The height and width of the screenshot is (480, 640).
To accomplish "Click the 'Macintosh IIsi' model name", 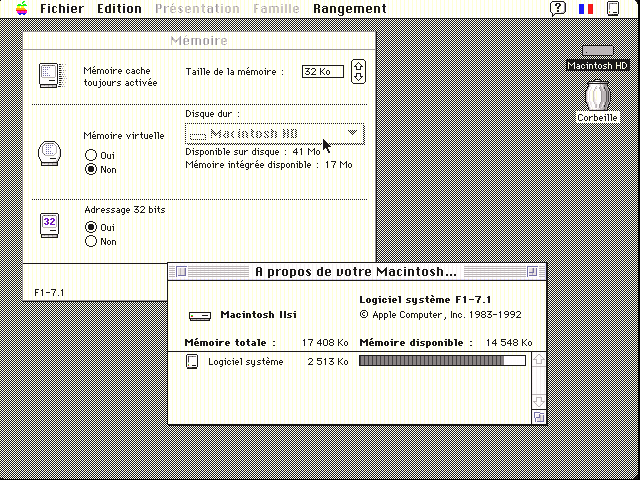I will [x=258, y=315].
